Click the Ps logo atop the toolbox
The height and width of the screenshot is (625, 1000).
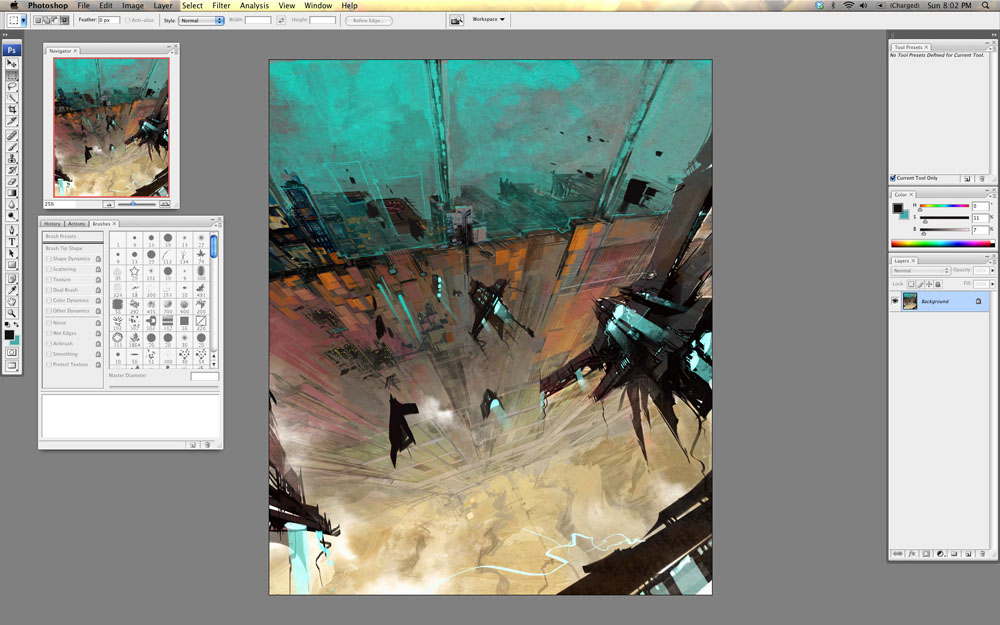point(11,50)
